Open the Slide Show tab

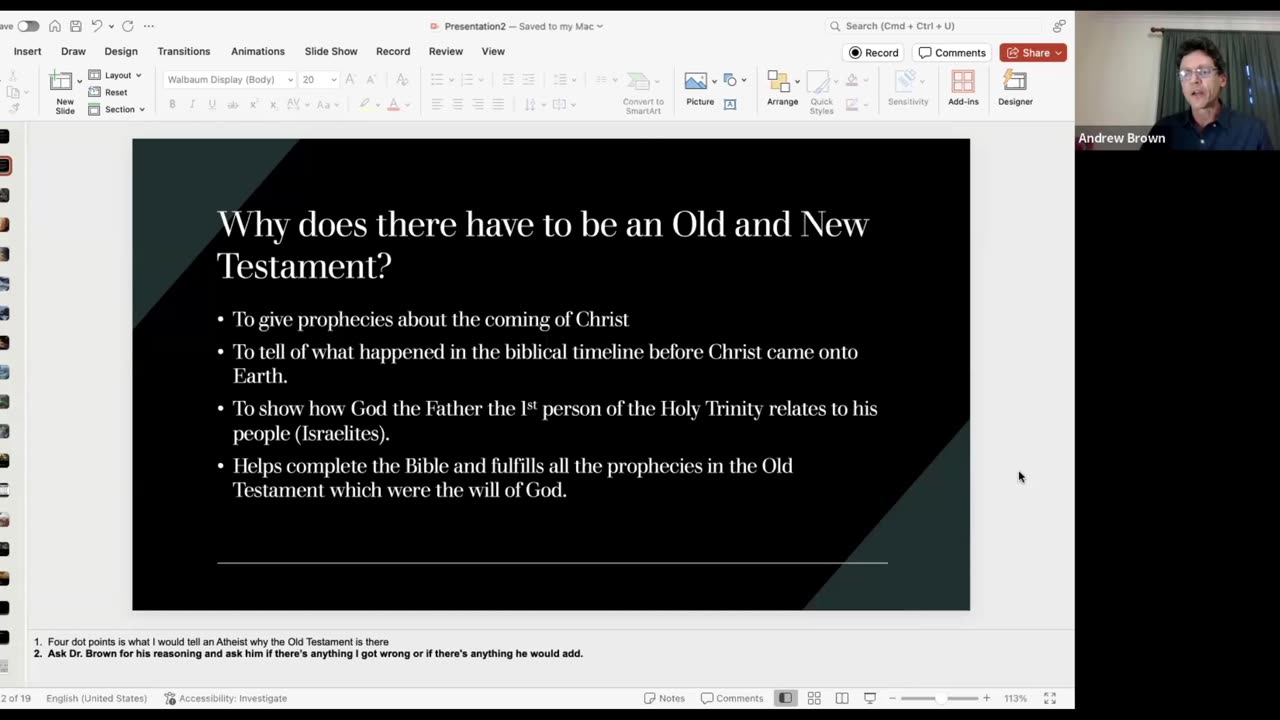[x=331, y=51]
